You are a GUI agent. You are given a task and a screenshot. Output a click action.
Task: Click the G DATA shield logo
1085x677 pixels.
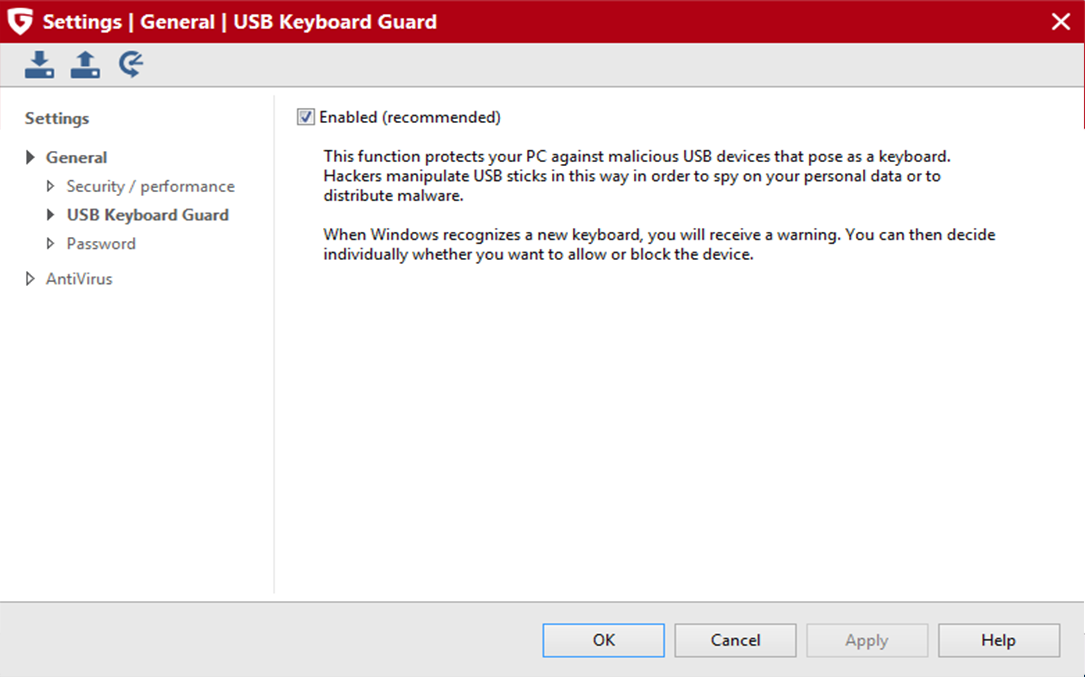(20, 21)
